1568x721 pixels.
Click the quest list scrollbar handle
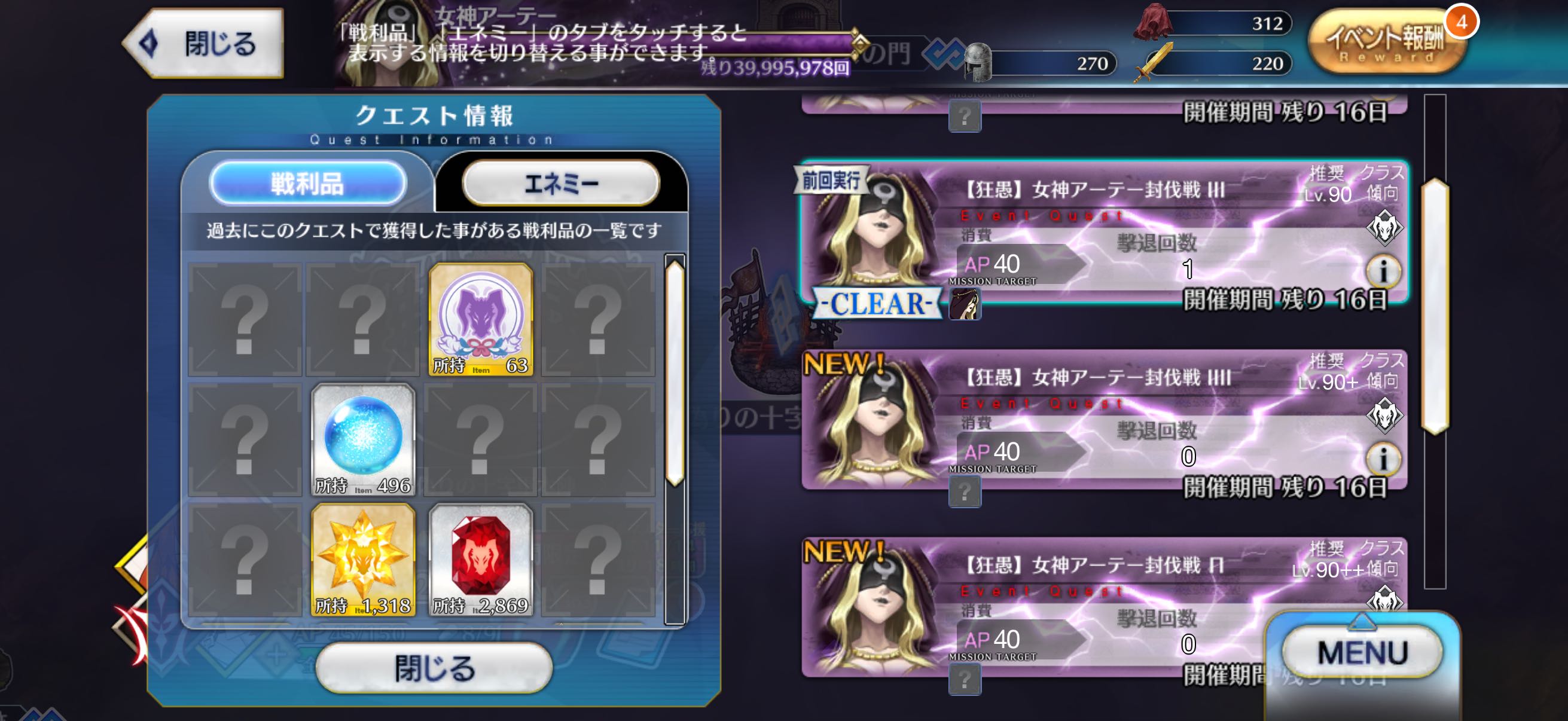[x=1435, y=306]
